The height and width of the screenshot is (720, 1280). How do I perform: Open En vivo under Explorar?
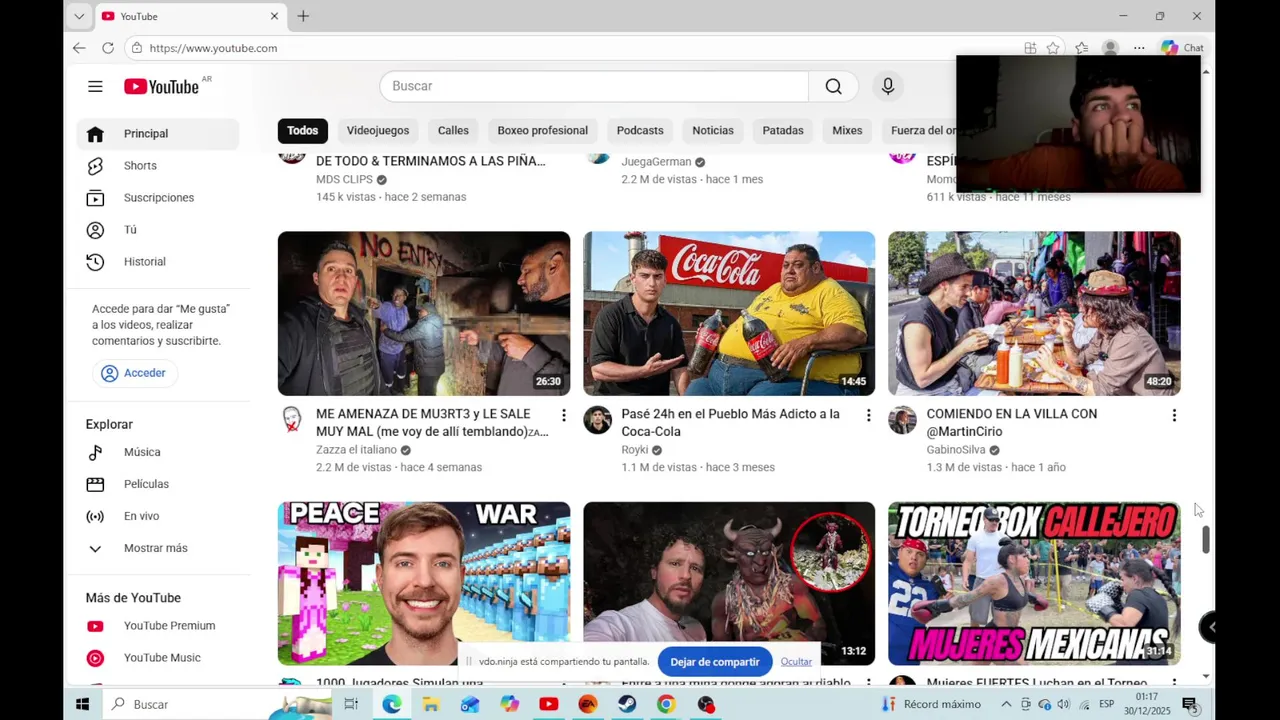pyautogui.click(x=157, y=516)
